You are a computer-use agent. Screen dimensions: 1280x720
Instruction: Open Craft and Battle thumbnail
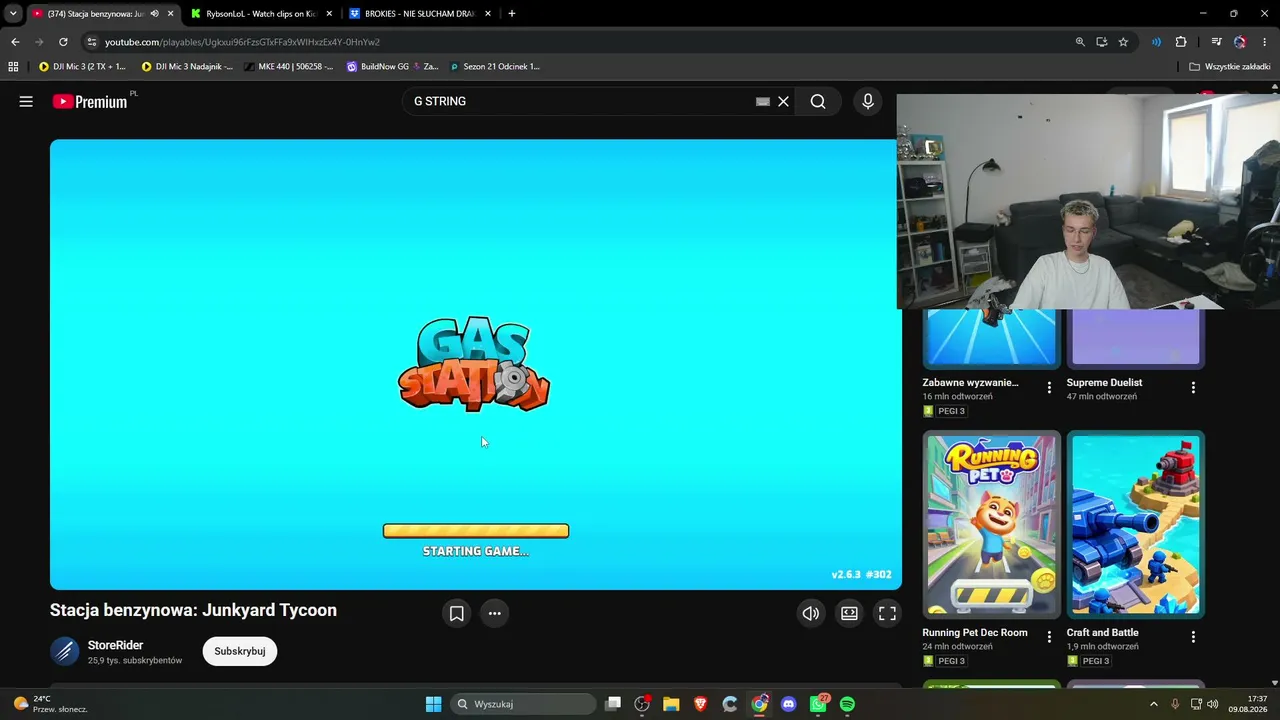(1135, 525)
